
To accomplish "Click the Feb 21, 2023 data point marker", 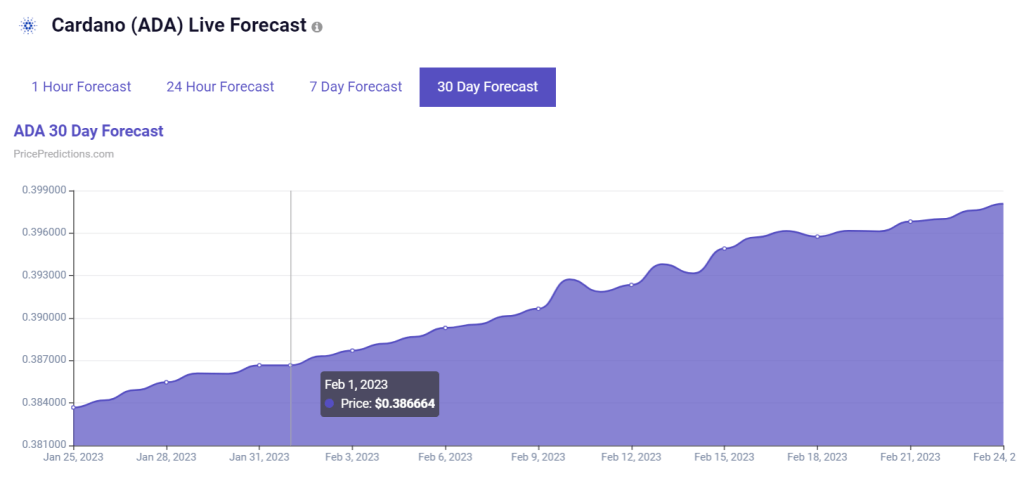I will (x=910, y=221).
